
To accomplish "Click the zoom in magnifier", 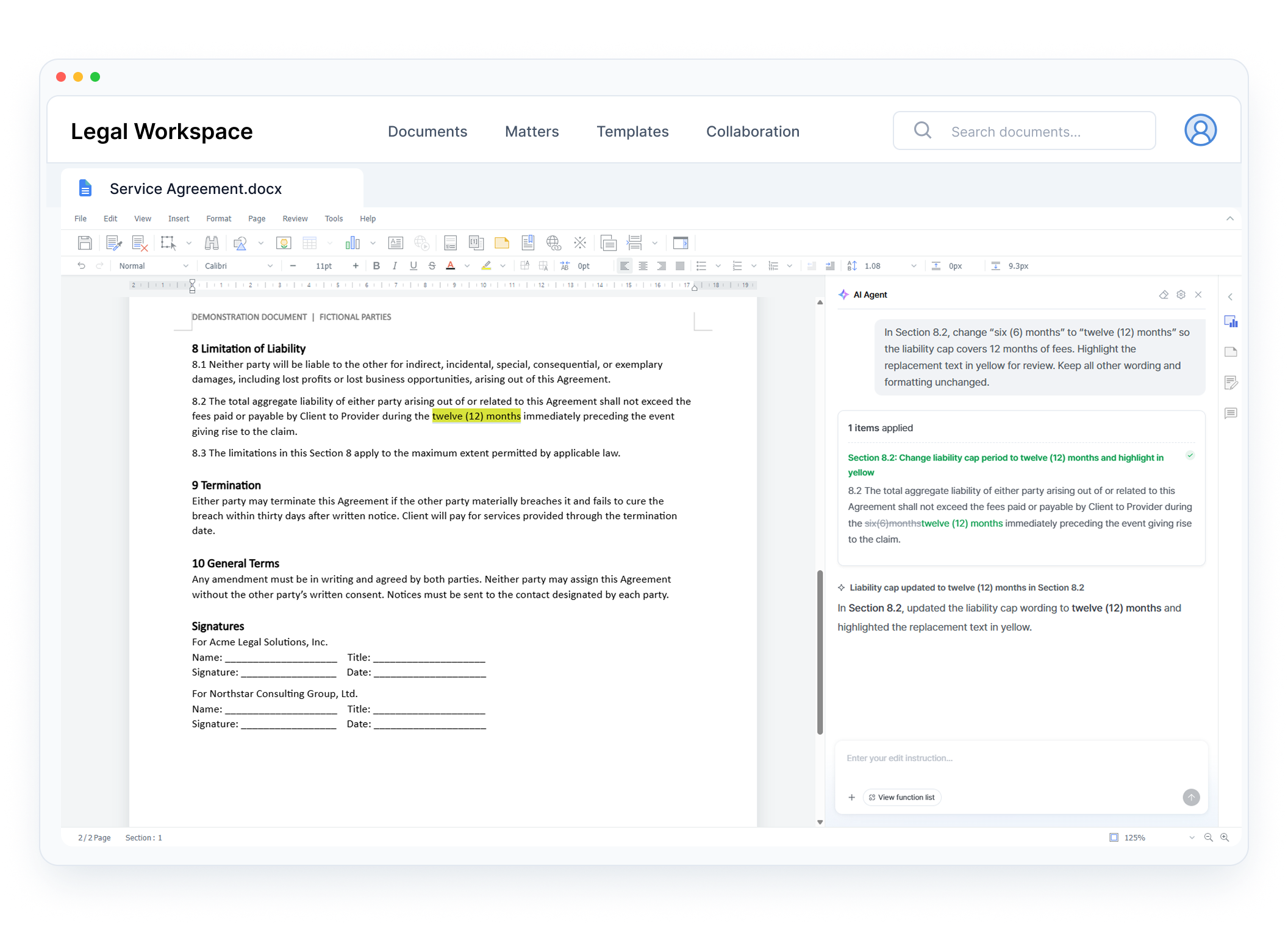I will coord(1225,837).
